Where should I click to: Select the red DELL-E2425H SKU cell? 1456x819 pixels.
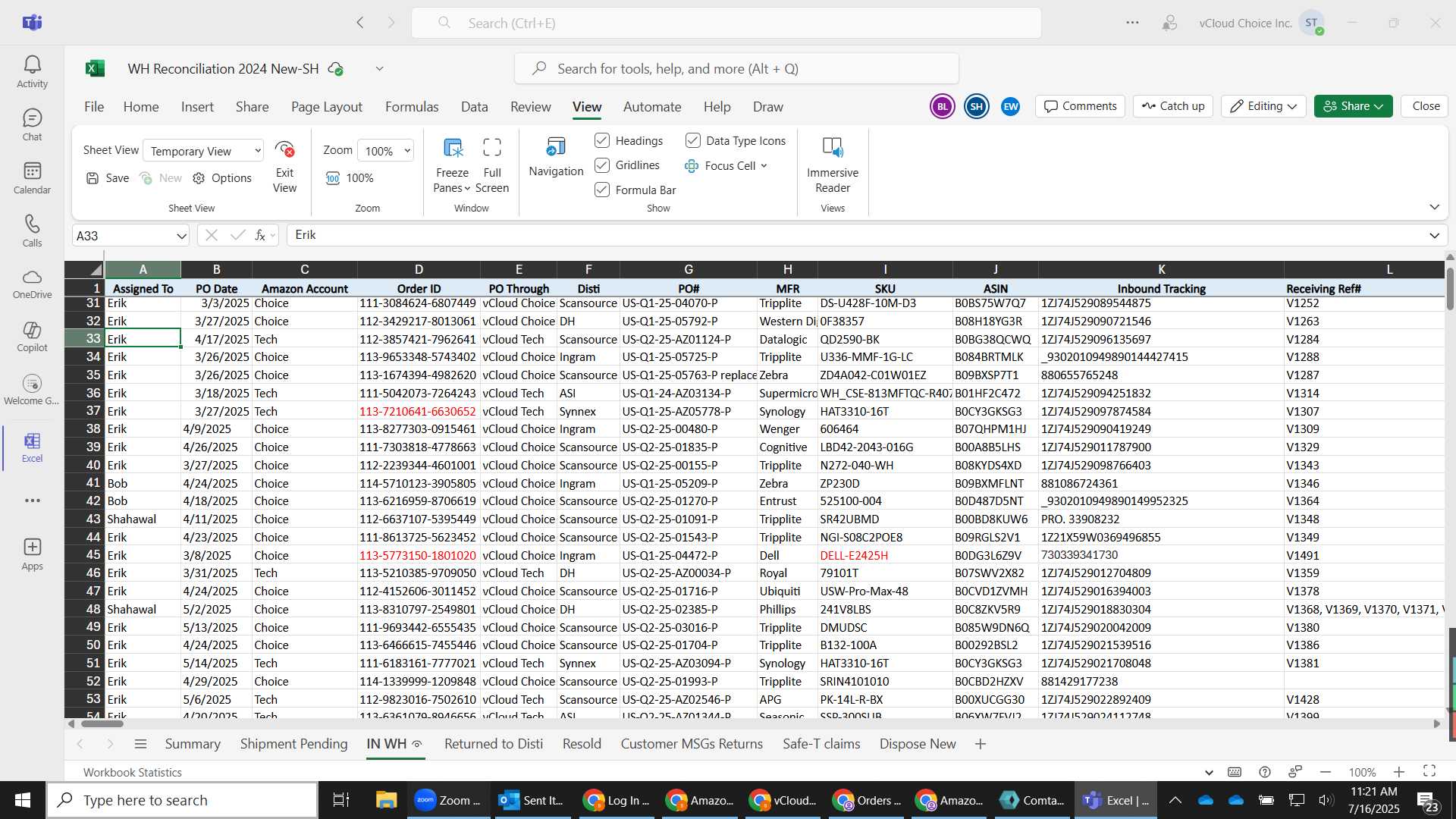tap(885, 555)
